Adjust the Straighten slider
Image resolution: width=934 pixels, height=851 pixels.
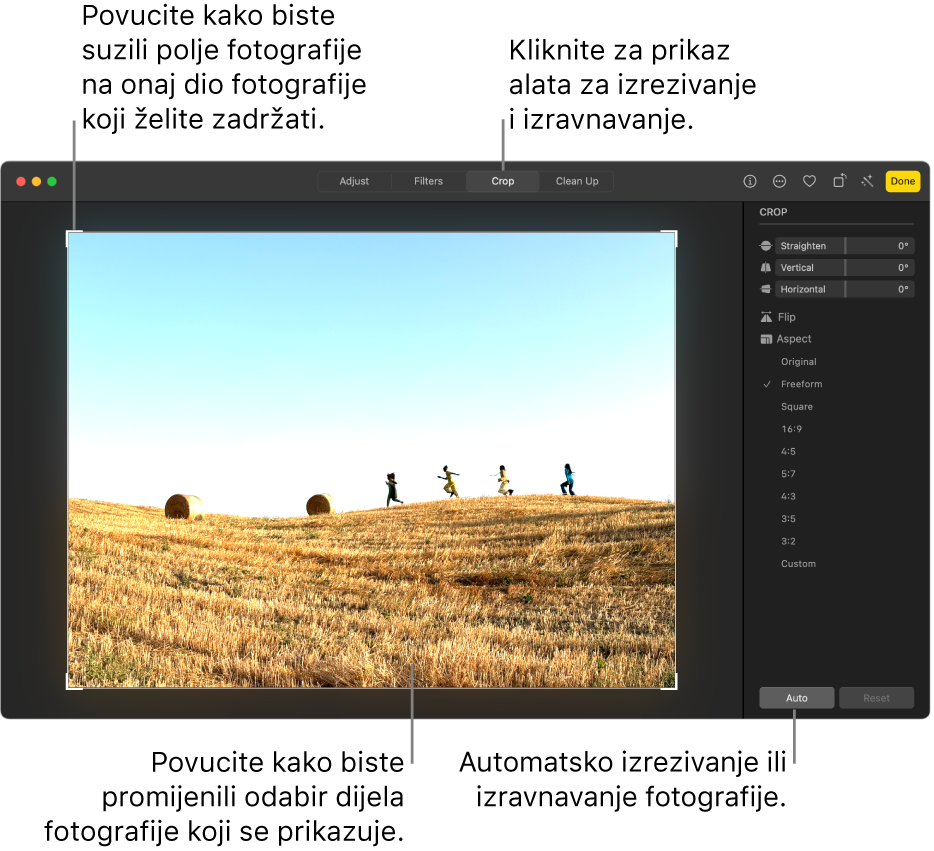(845, 246)
